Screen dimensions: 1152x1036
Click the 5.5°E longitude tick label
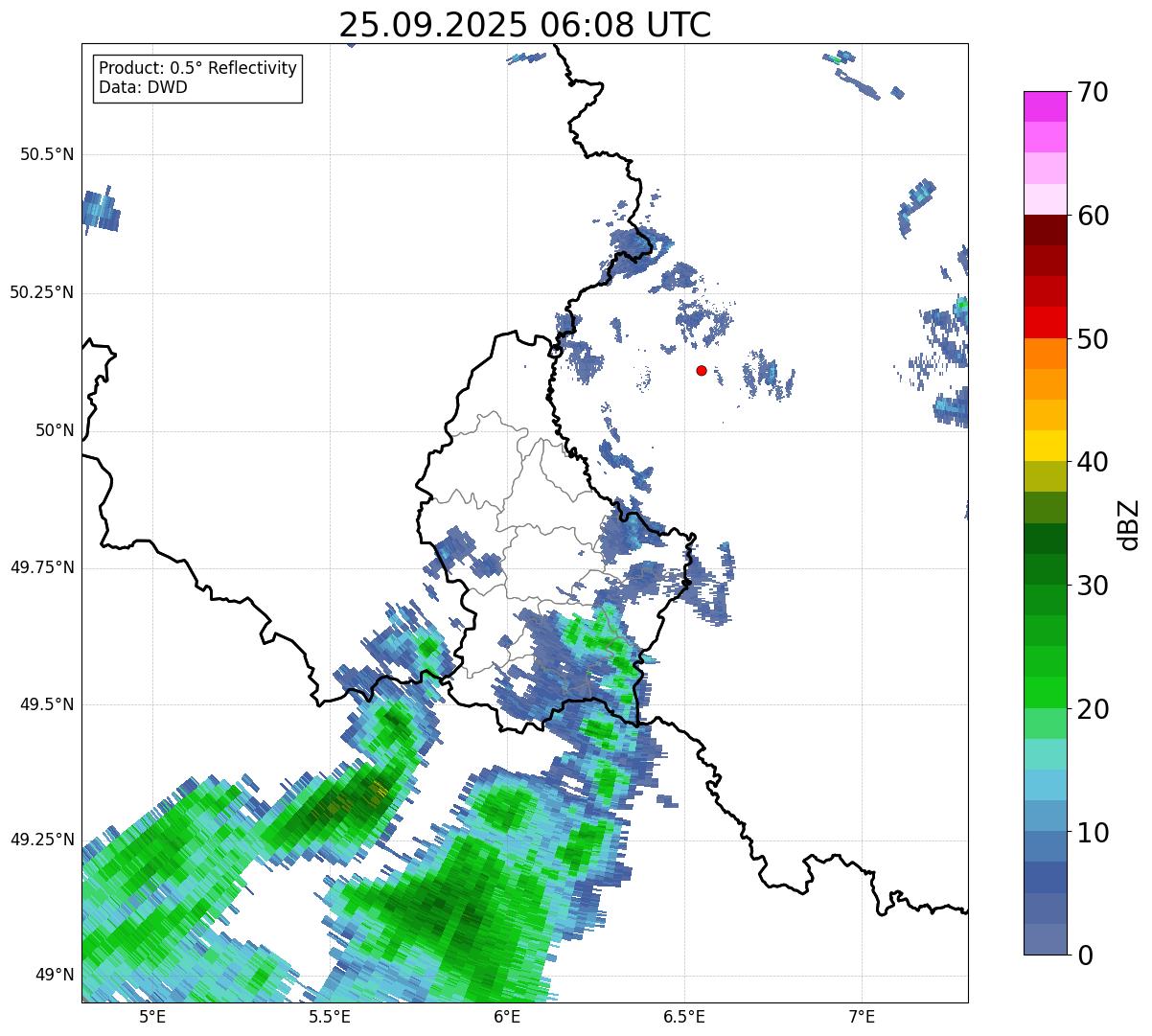(330, 1017)
